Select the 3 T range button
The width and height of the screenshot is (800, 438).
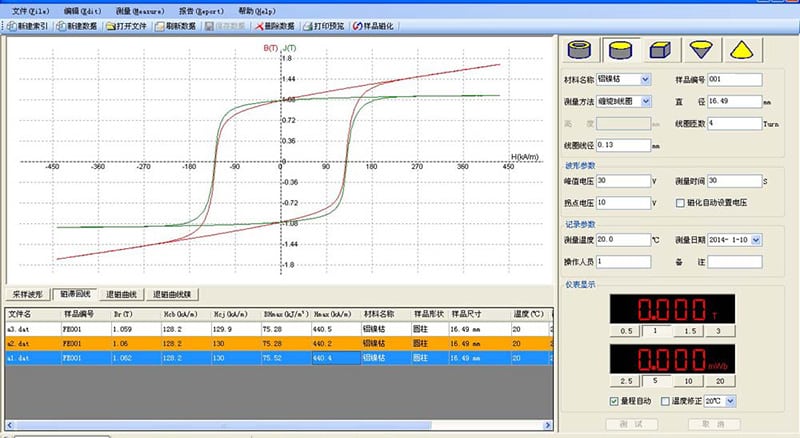point(719,331)
